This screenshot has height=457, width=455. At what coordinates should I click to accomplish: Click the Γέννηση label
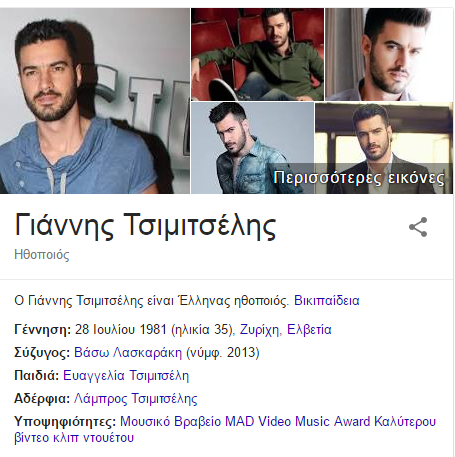43,330
